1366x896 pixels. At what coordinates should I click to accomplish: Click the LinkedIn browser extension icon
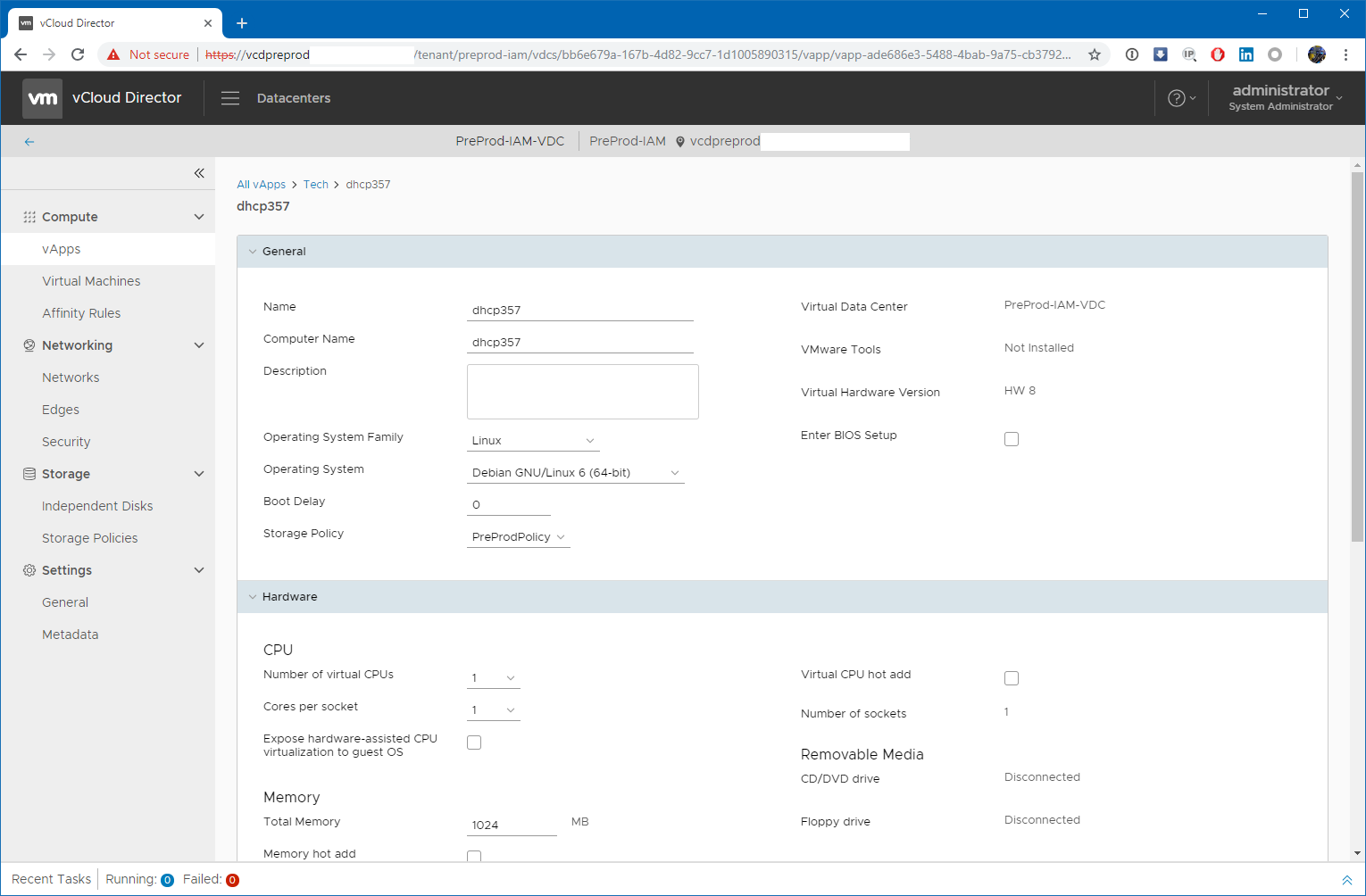click(x=1246, y=54)
